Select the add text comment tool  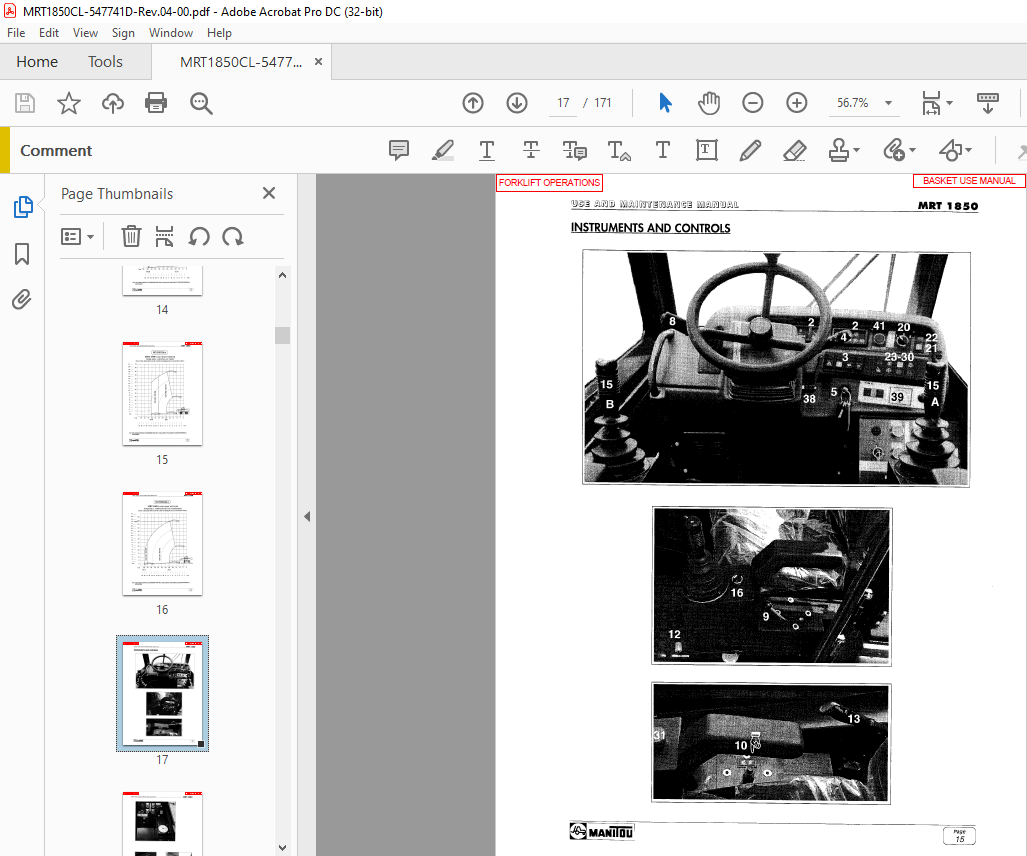[x=663, y=150]
